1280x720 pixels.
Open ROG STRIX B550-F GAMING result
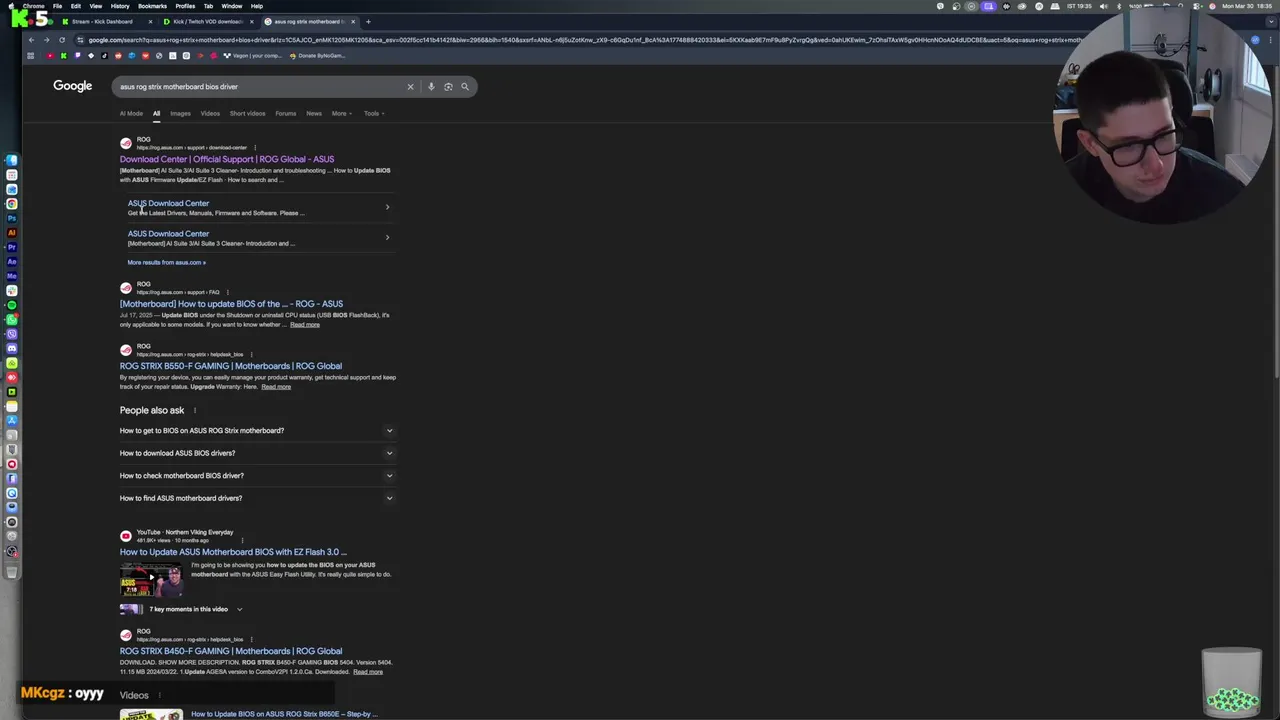coord(231,366)
